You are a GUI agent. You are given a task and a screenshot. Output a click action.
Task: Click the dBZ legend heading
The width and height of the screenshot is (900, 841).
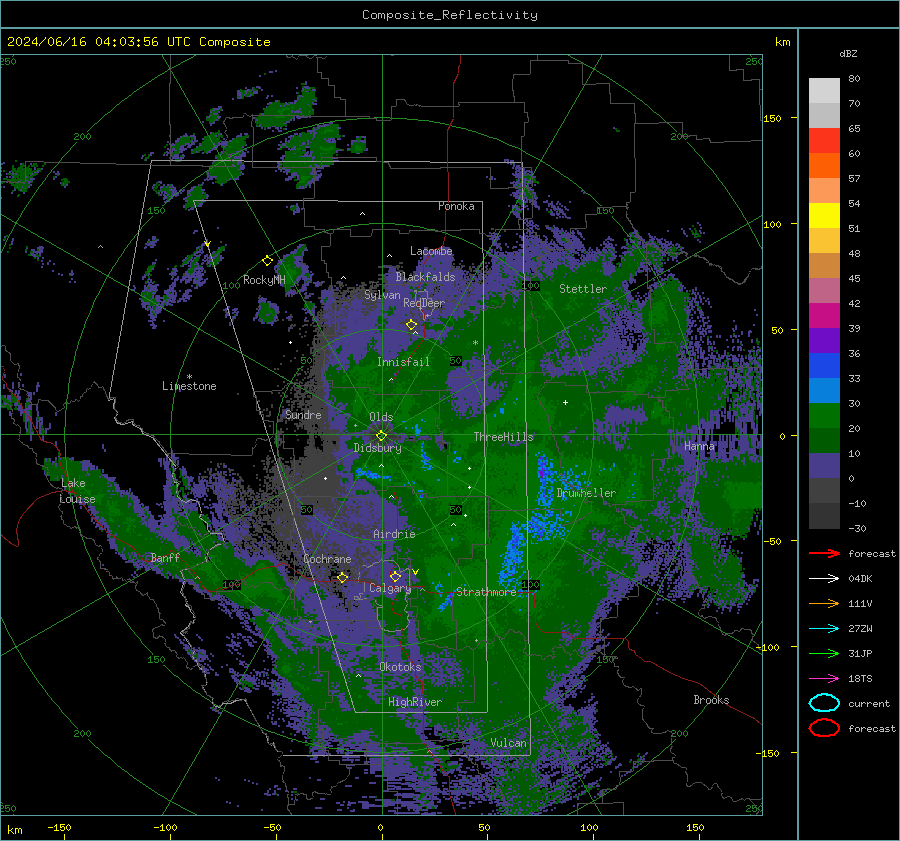point(848,53)
